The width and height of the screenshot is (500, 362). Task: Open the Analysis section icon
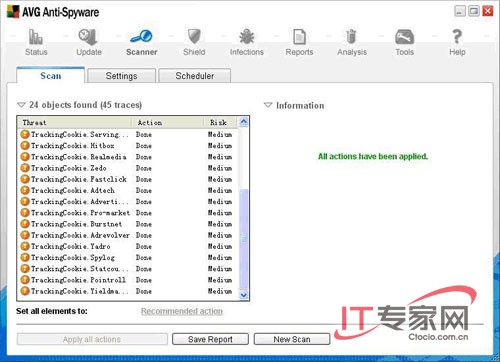(x=351, y=37)
